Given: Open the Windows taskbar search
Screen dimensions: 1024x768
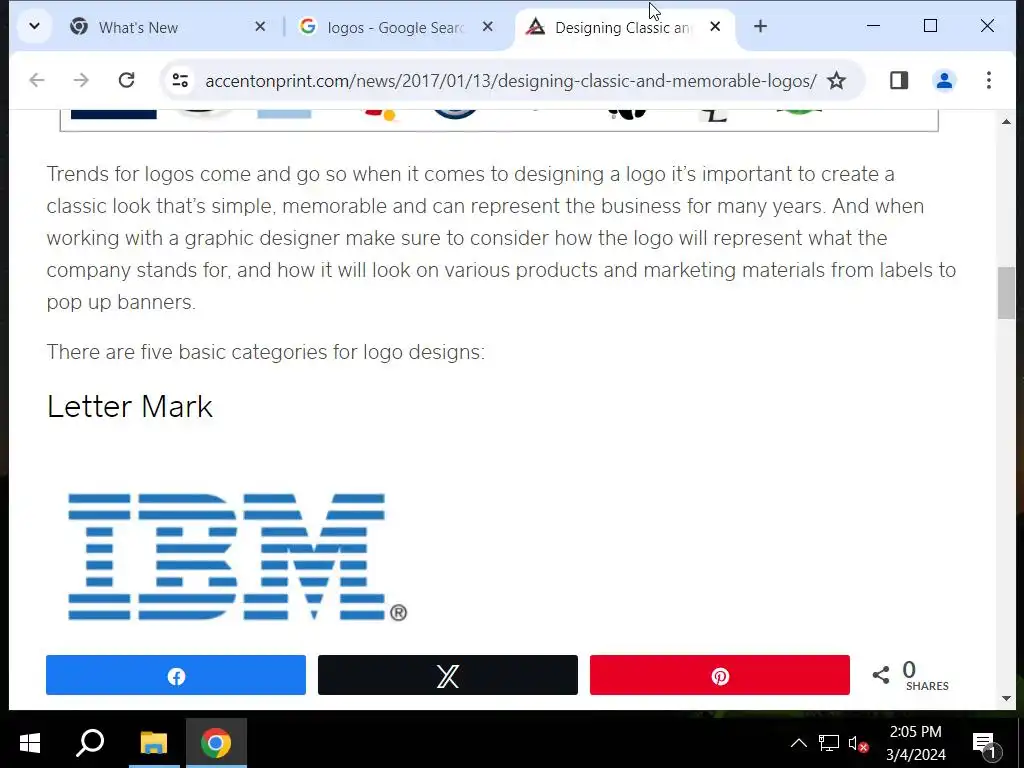Looking at the screenshot, I should pos(90,743).
